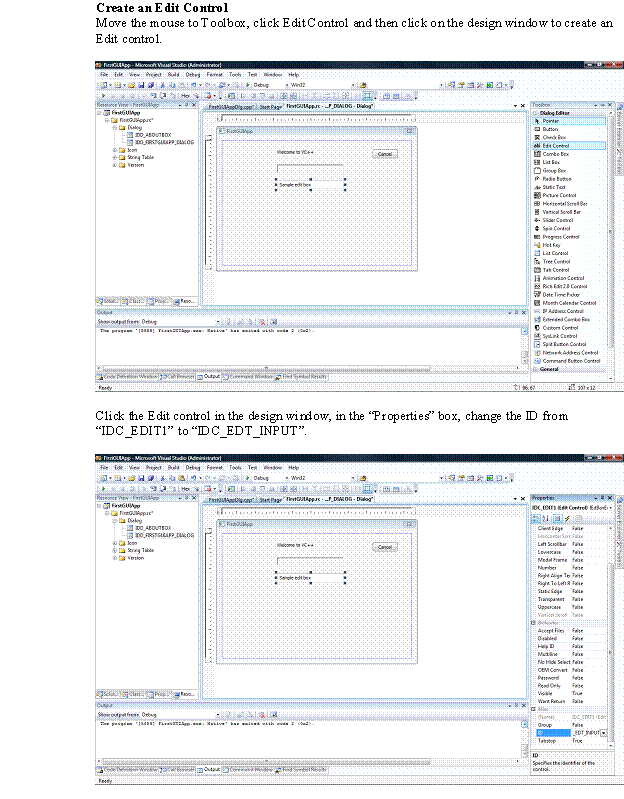Collapse the Behavior group in Properties panel
The image size is (624, 799).
point(534,623)
